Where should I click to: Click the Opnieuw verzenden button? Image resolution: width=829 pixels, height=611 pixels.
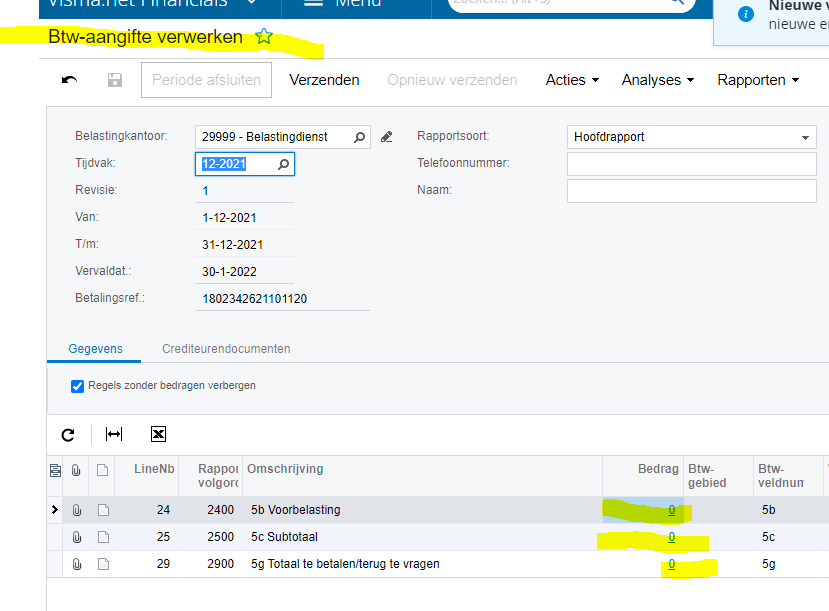point(453,80)
